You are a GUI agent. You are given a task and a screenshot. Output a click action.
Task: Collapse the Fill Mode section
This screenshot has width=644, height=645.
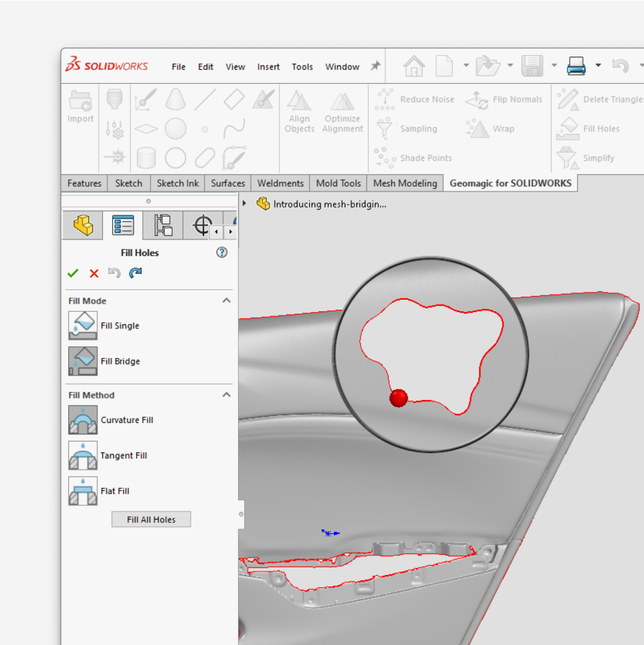pos(226,301)
